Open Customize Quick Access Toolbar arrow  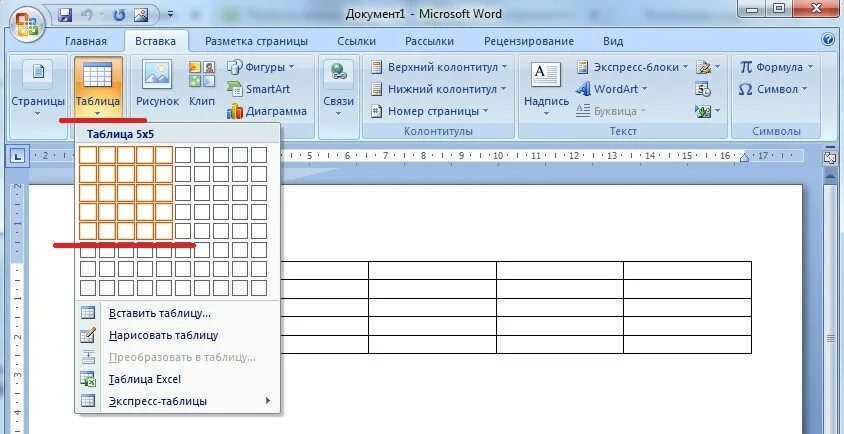[x=171, y=14]
